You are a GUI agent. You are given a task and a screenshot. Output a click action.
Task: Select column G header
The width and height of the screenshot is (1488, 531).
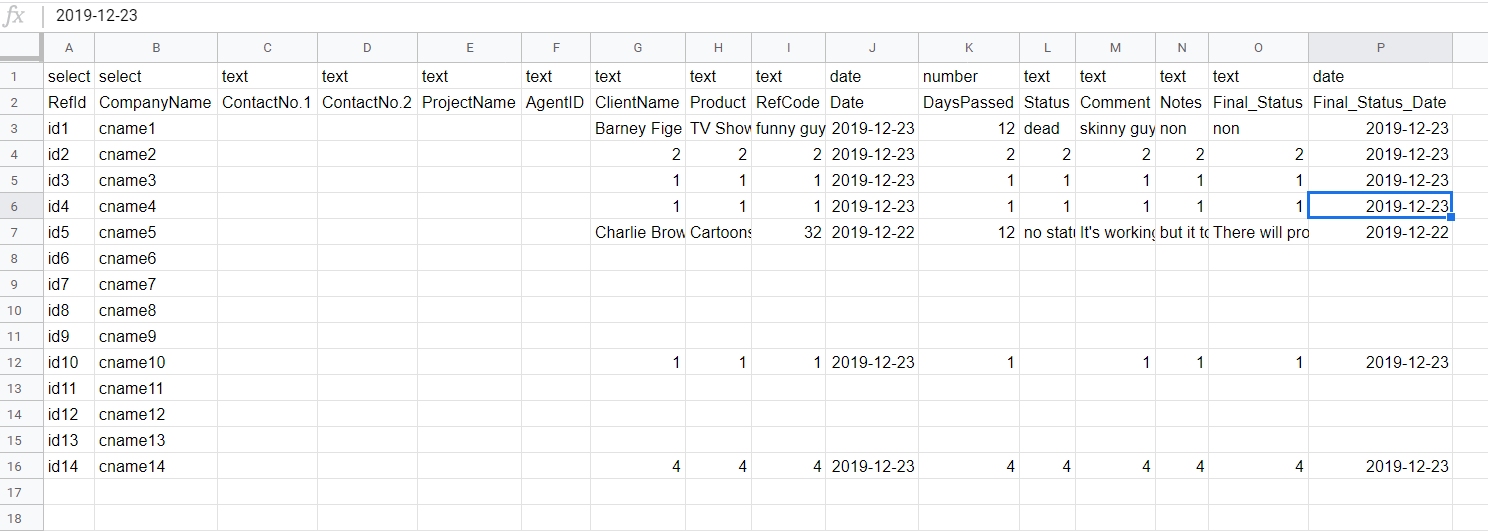click(x=638, y=48)
